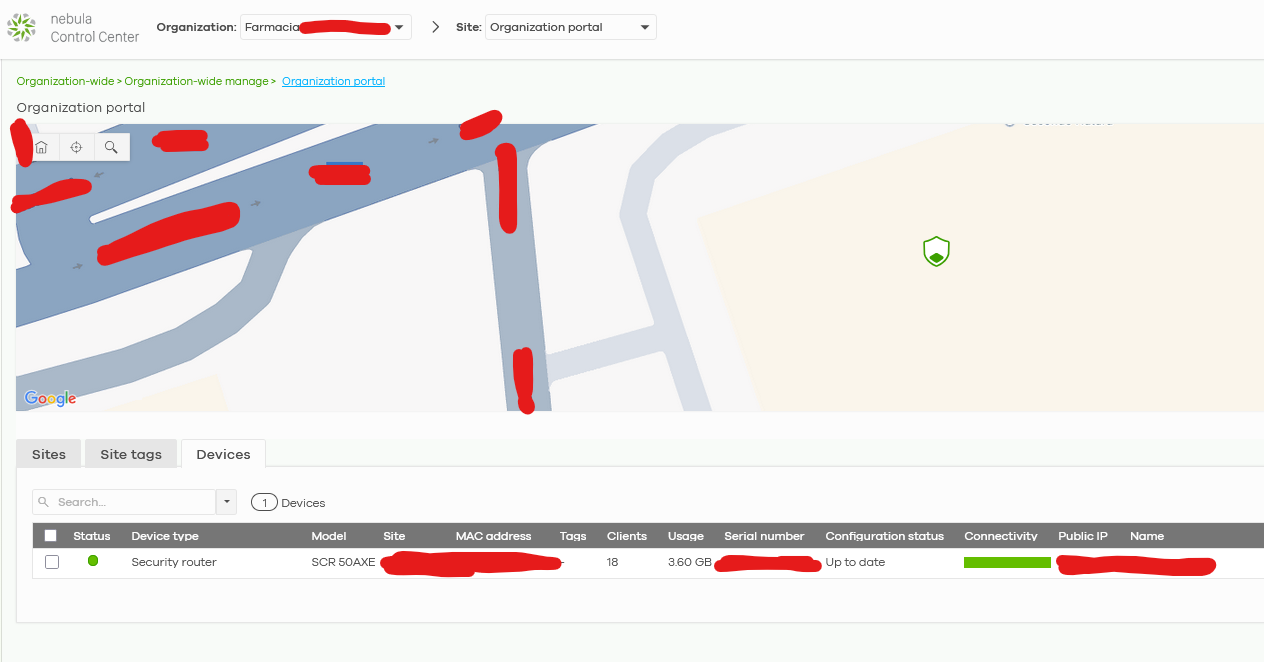
Task: Click the Nebula Control Center logo
Action: (21, 27)
